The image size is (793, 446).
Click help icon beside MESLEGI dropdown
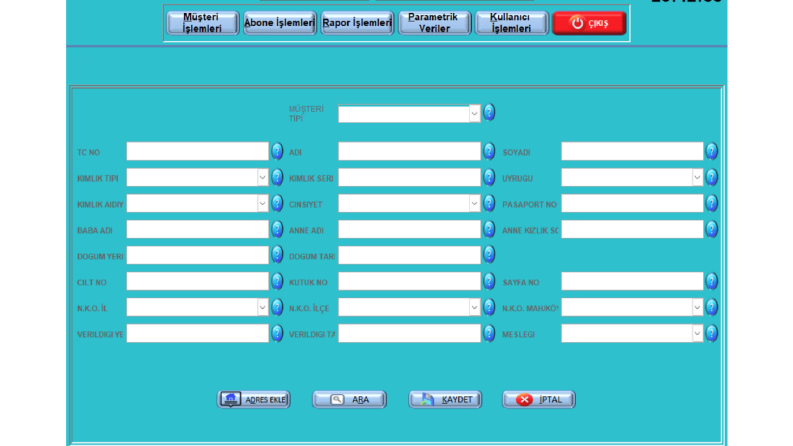[712, 333]
